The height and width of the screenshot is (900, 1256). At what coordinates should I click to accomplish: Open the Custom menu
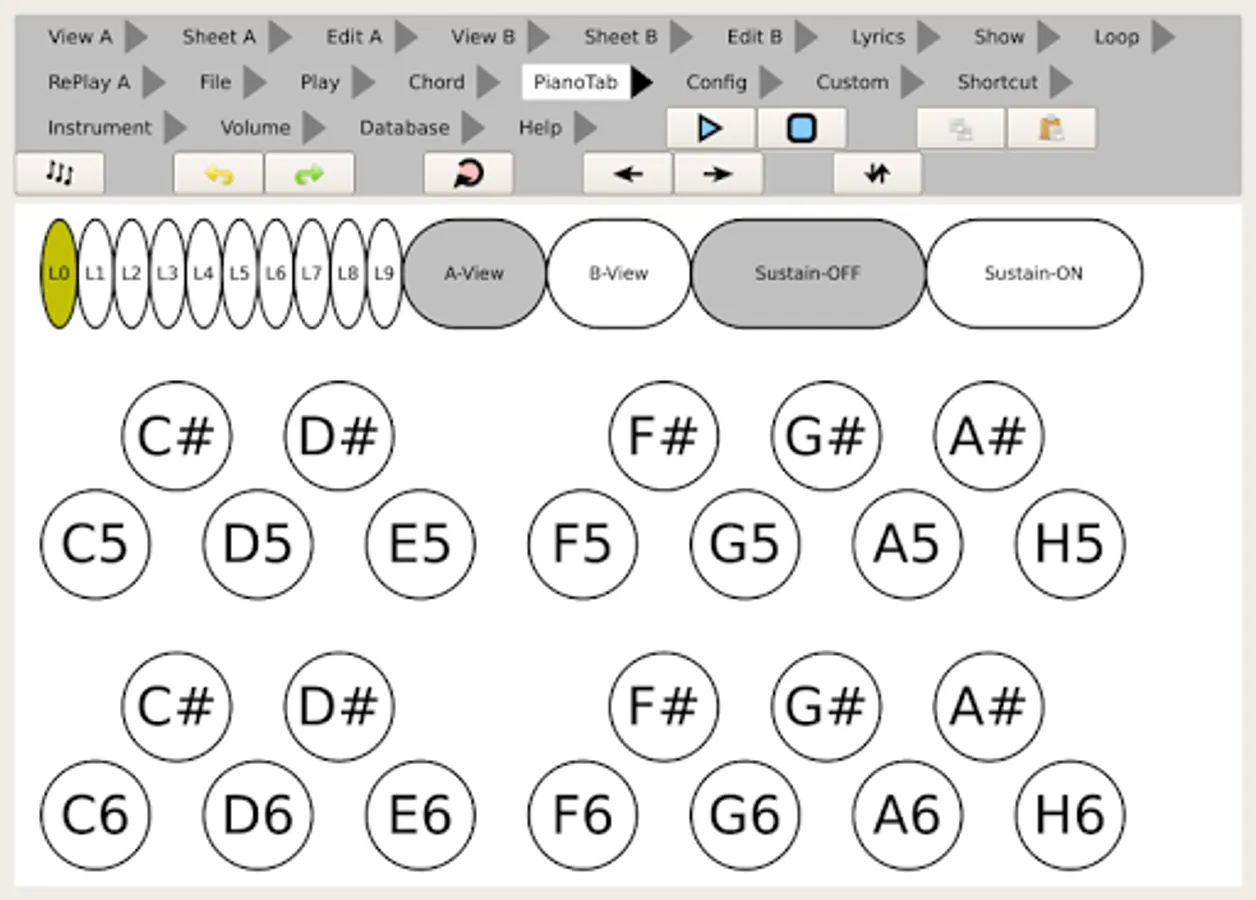[852, 82]
